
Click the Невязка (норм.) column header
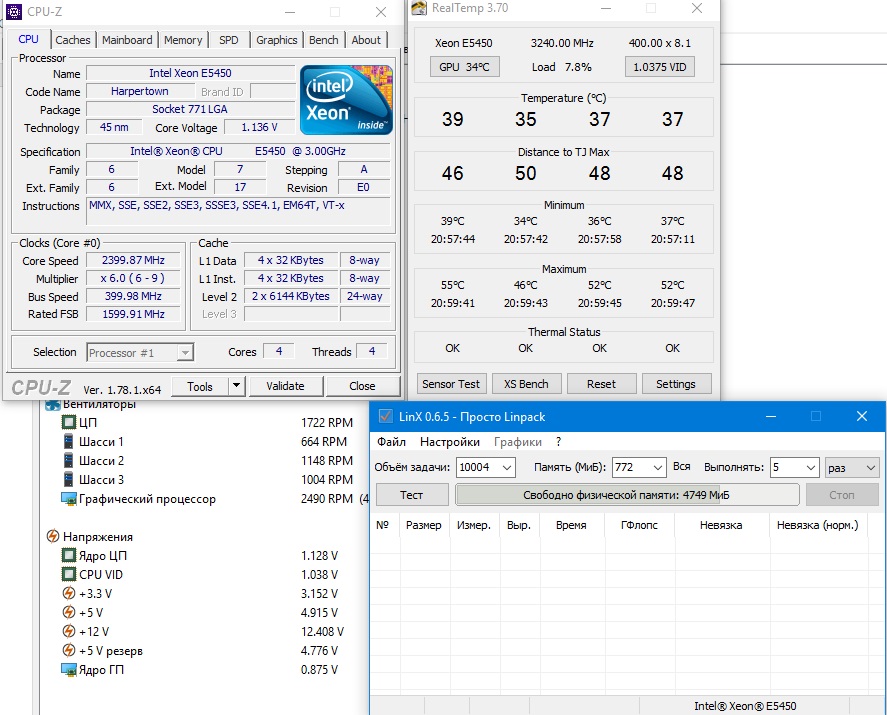coord(817,525)
